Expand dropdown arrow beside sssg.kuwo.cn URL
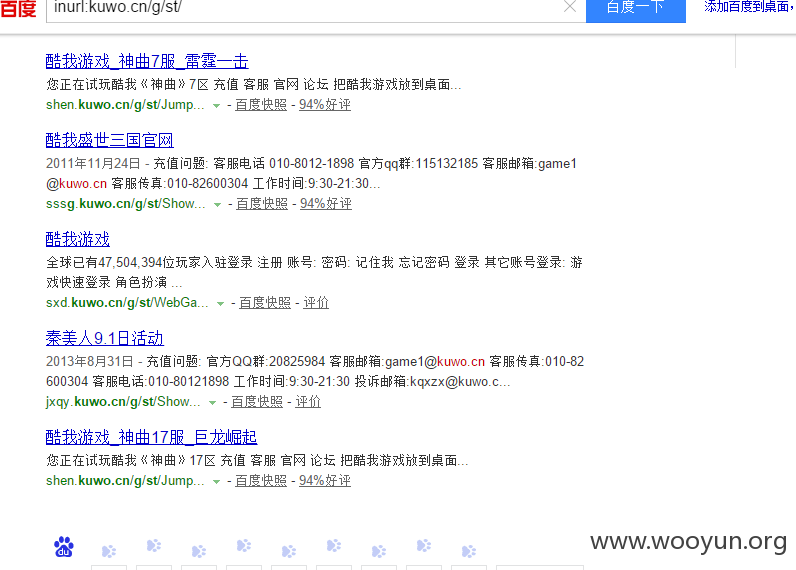 [x=217, y=205]
